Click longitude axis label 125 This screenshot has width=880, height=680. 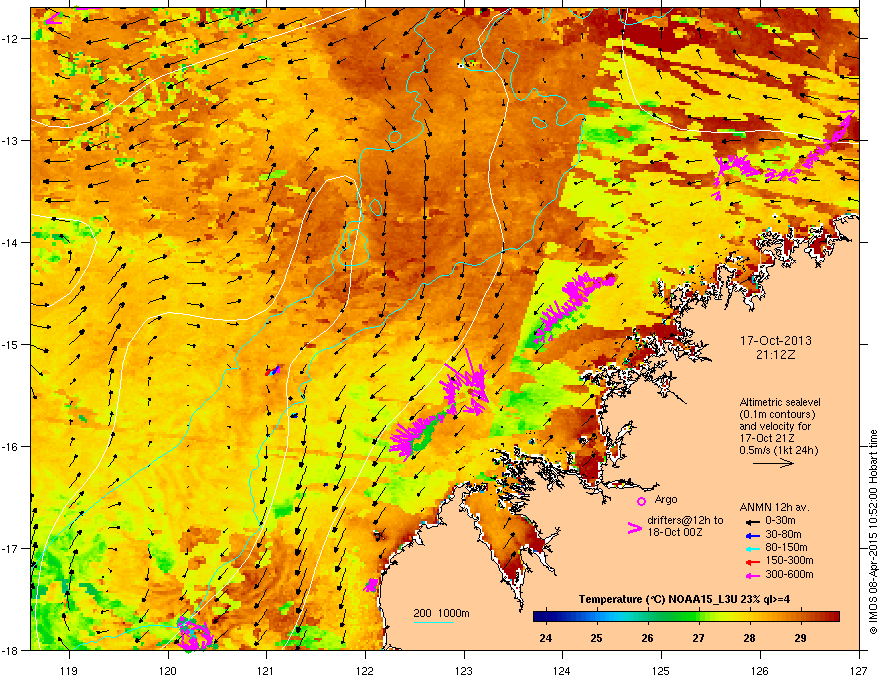point(661,670)
